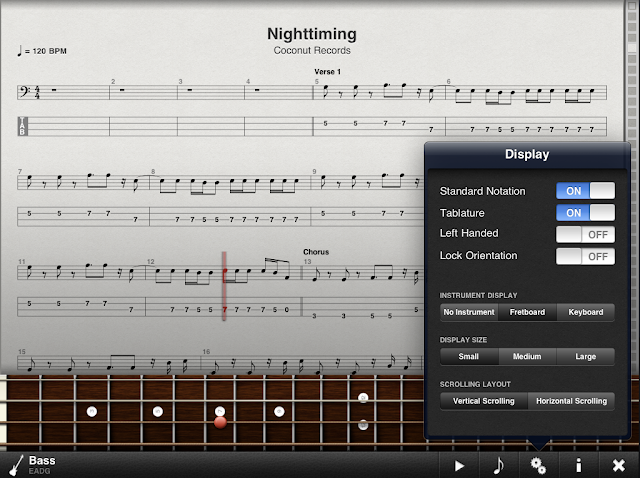
Task: Close the song with the X icon
Action: 618,465
